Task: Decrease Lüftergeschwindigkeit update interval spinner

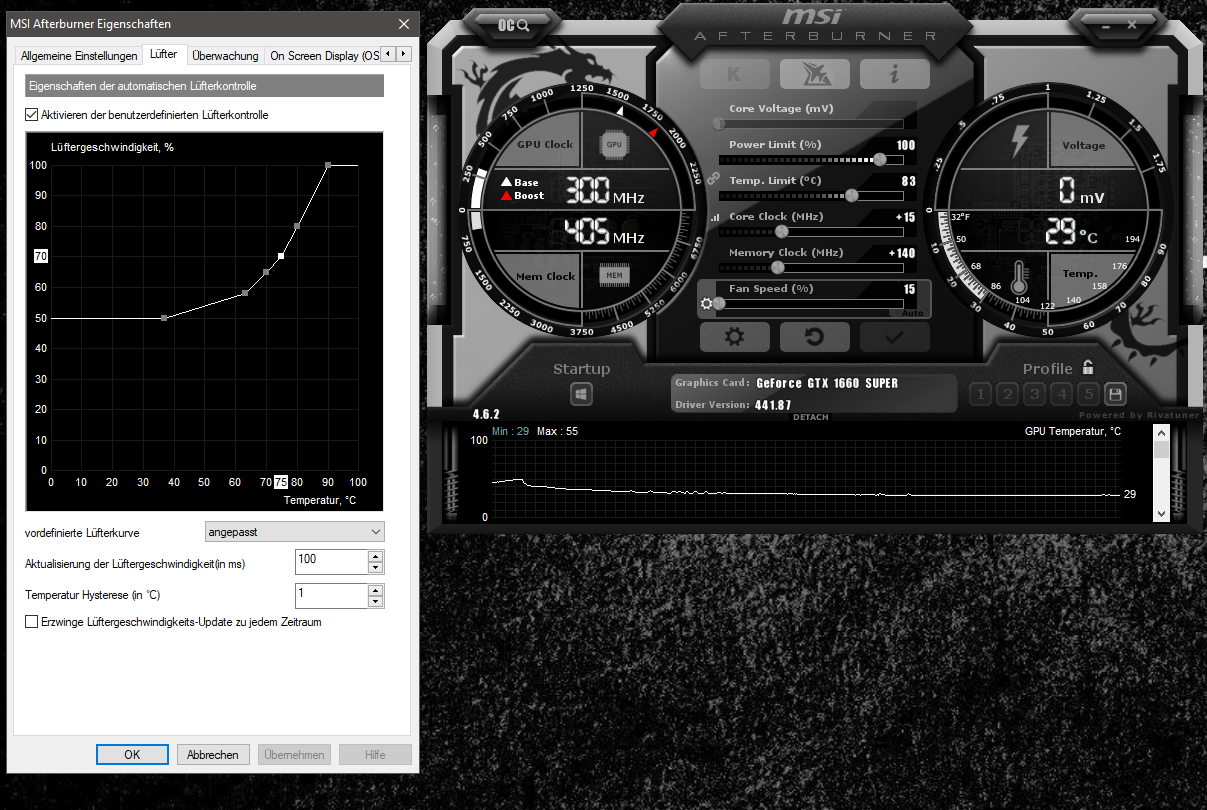Action: coord(375,568)
